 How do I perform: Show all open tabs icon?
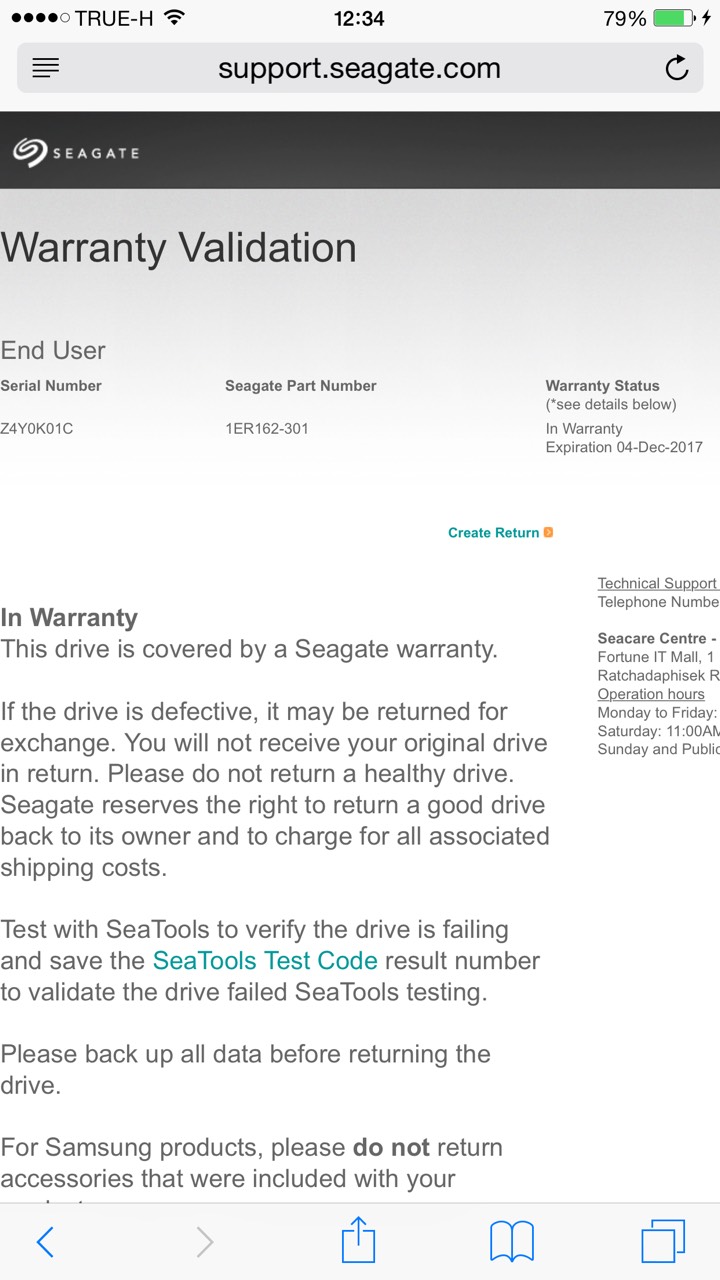click(662, 1242)
